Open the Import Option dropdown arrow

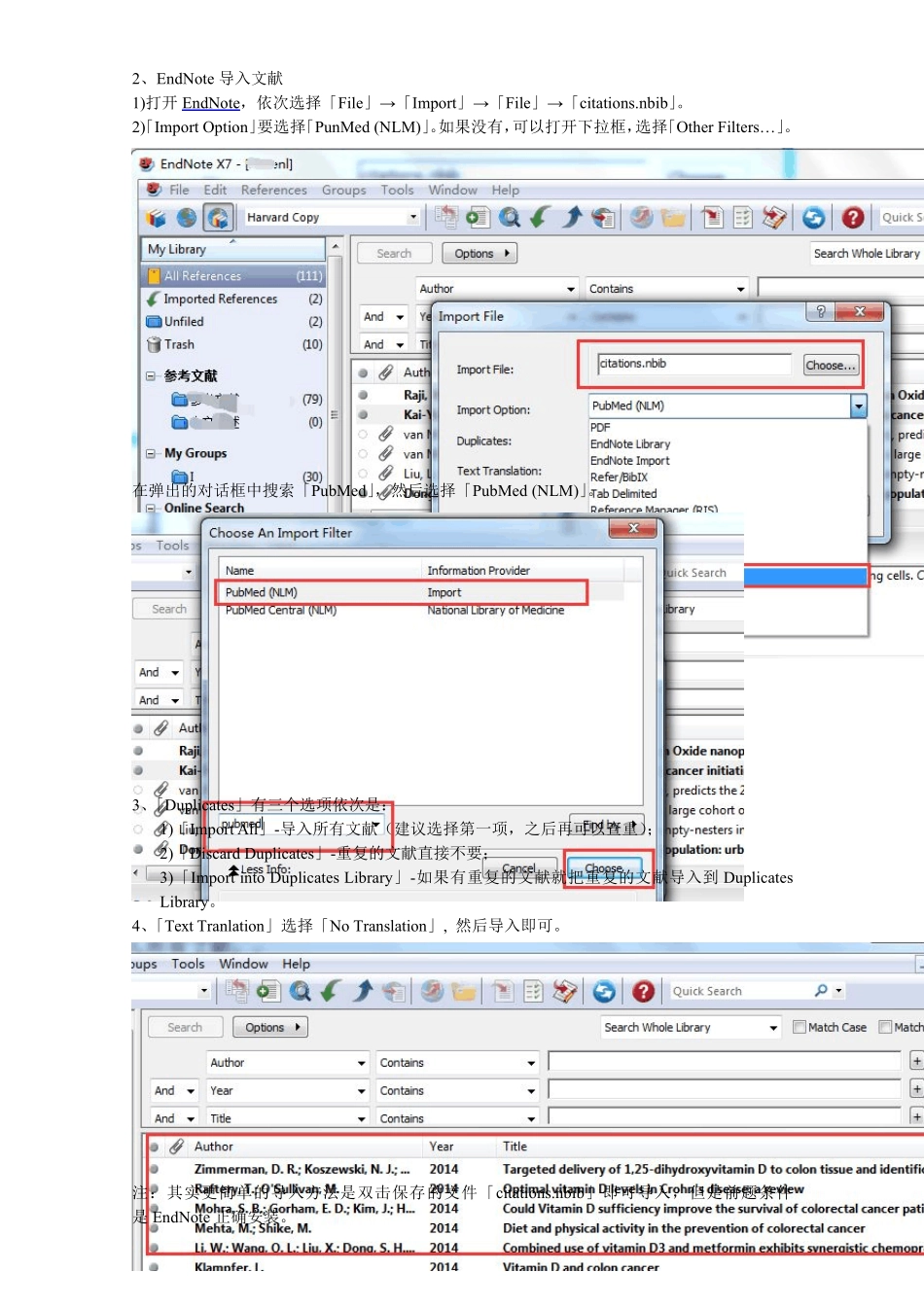(x=858, y=406)
